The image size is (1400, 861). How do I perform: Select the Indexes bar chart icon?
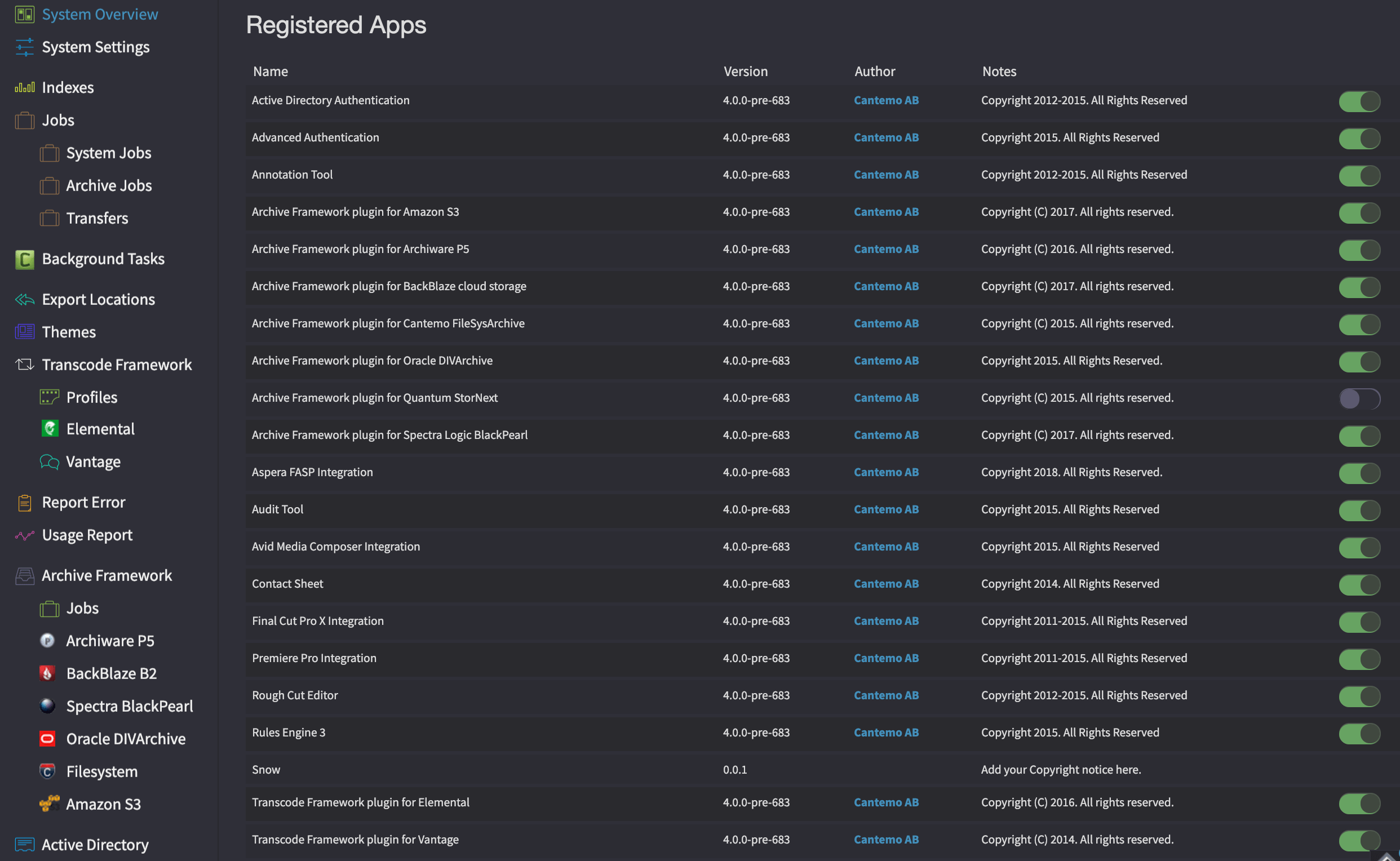pos(24,87)
